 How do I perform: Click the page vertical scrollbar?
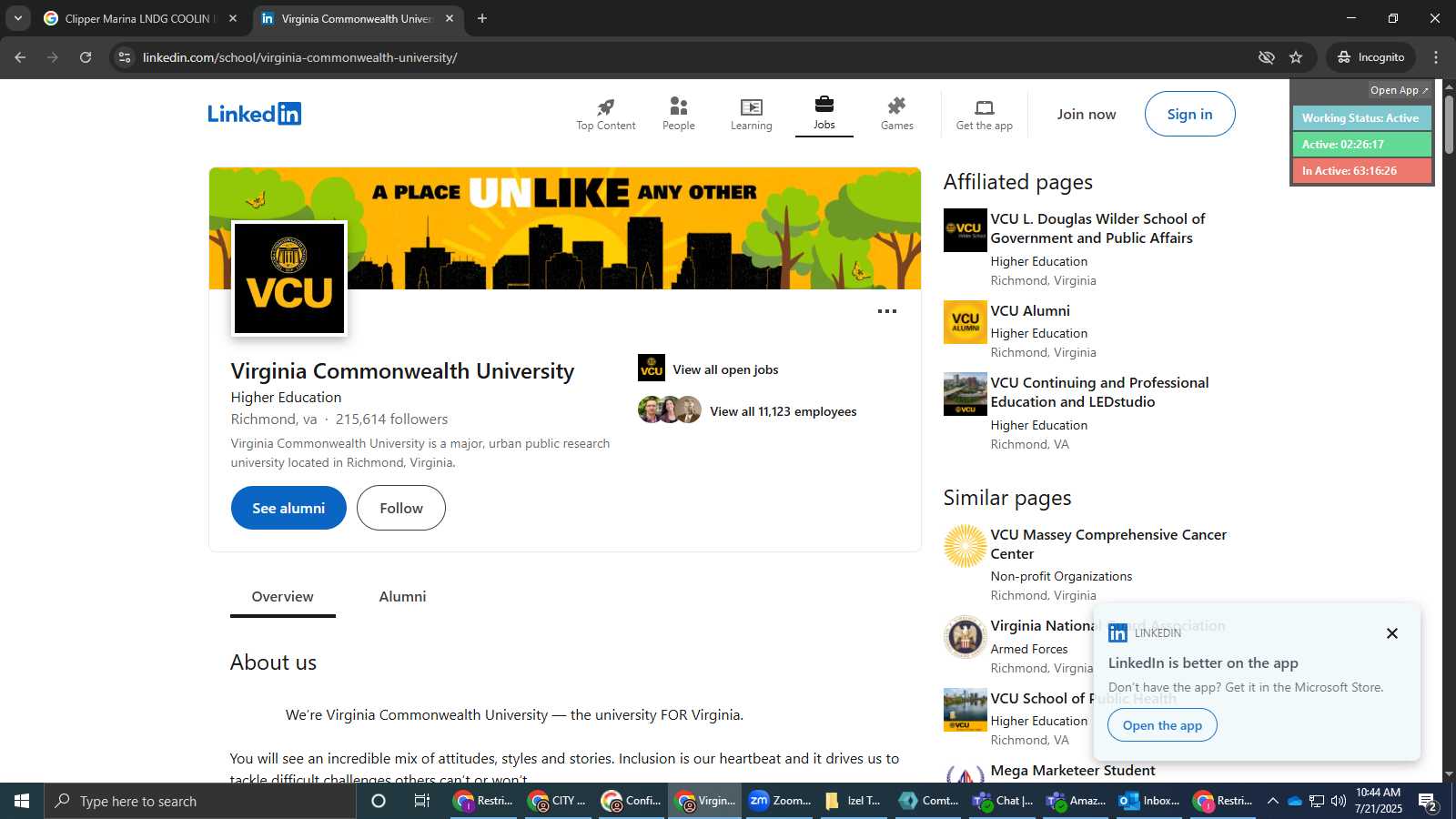tap(1449, 123)
